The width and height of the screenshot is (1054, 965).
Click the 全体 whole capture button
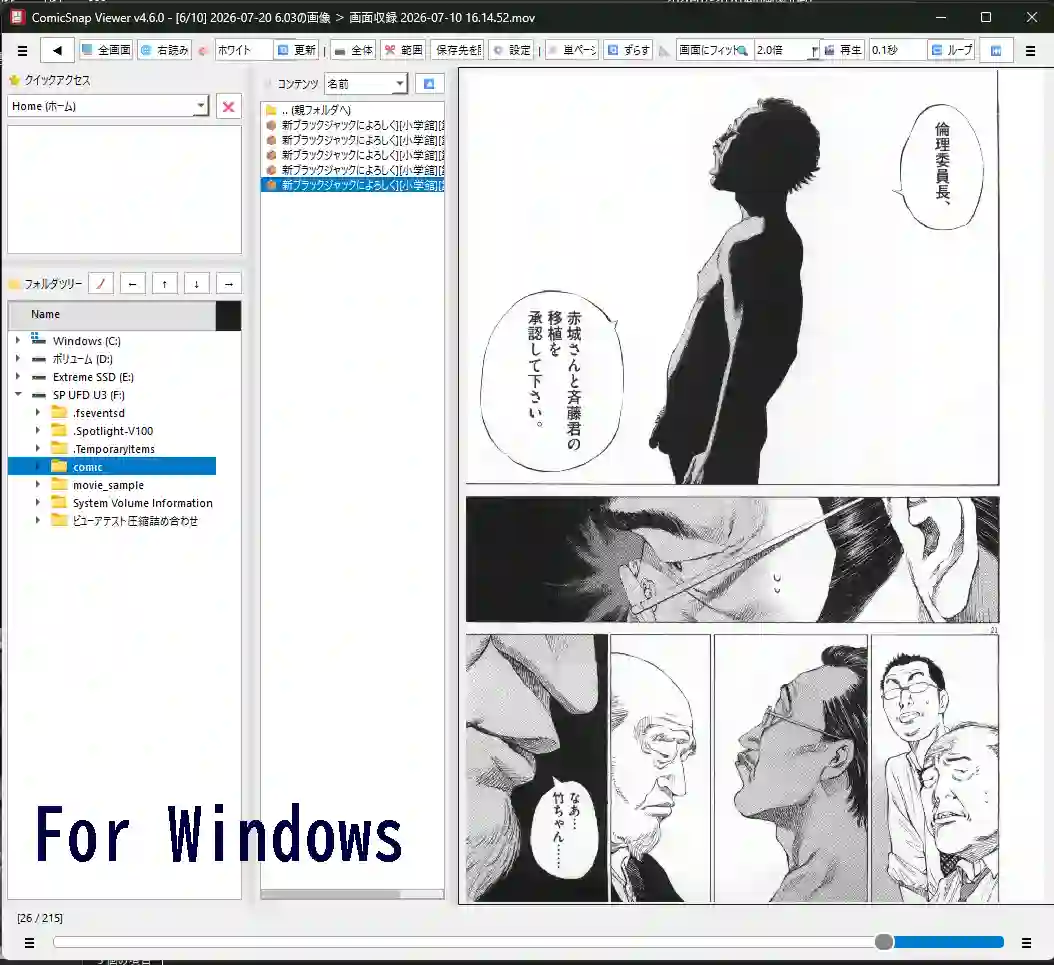point(354,50)
